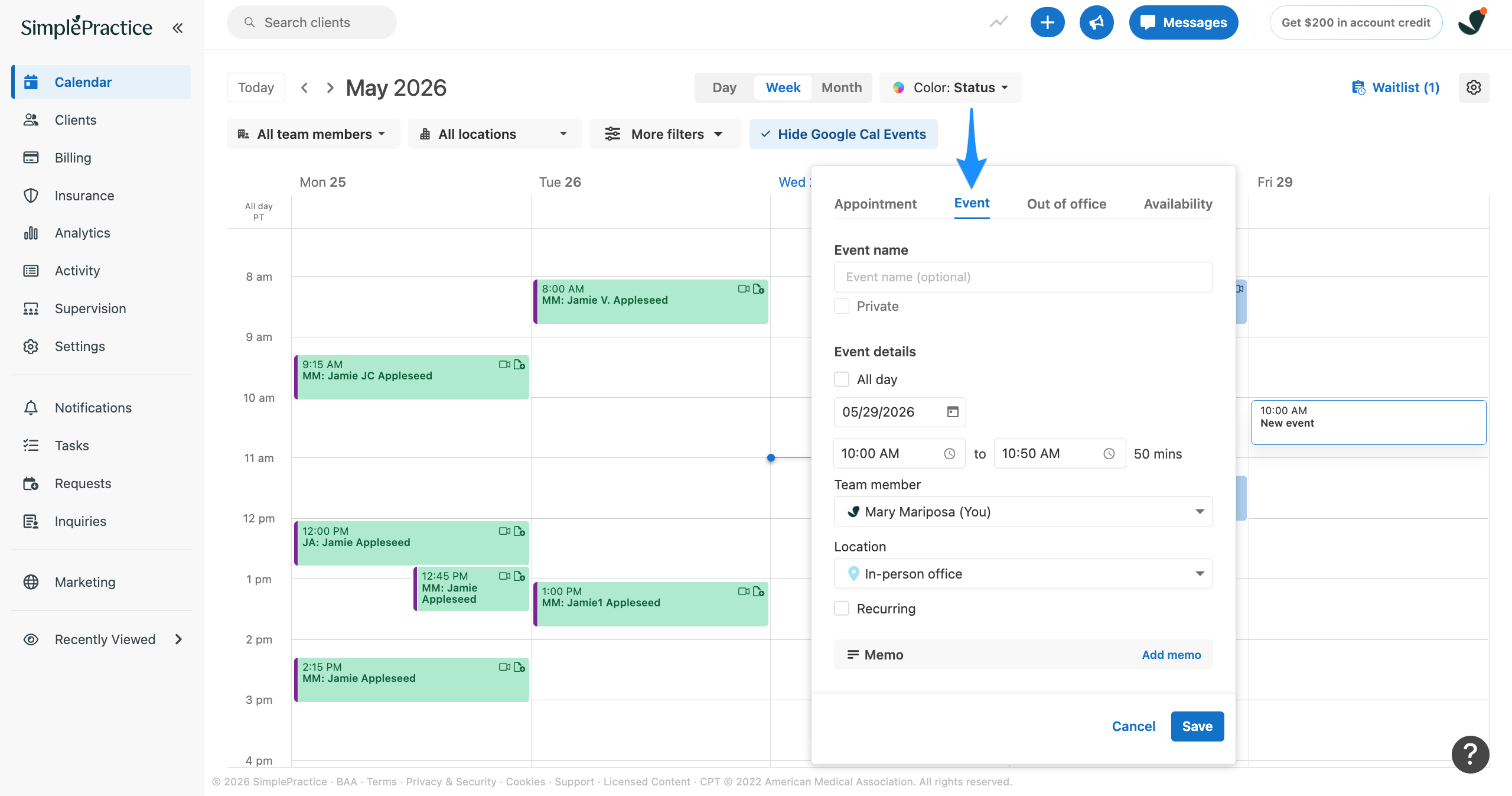Click the Search clients field

point(311,22)
